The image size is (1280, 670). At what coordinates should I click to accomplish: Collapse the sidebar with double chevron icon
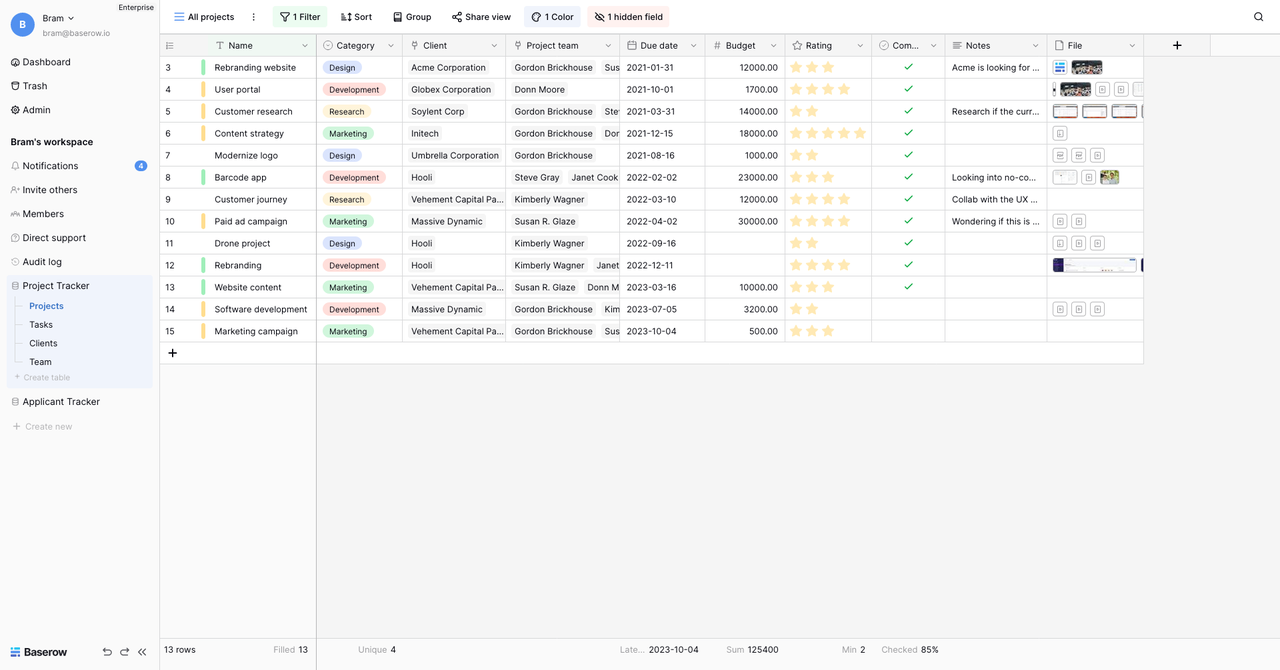coord(142,652)
